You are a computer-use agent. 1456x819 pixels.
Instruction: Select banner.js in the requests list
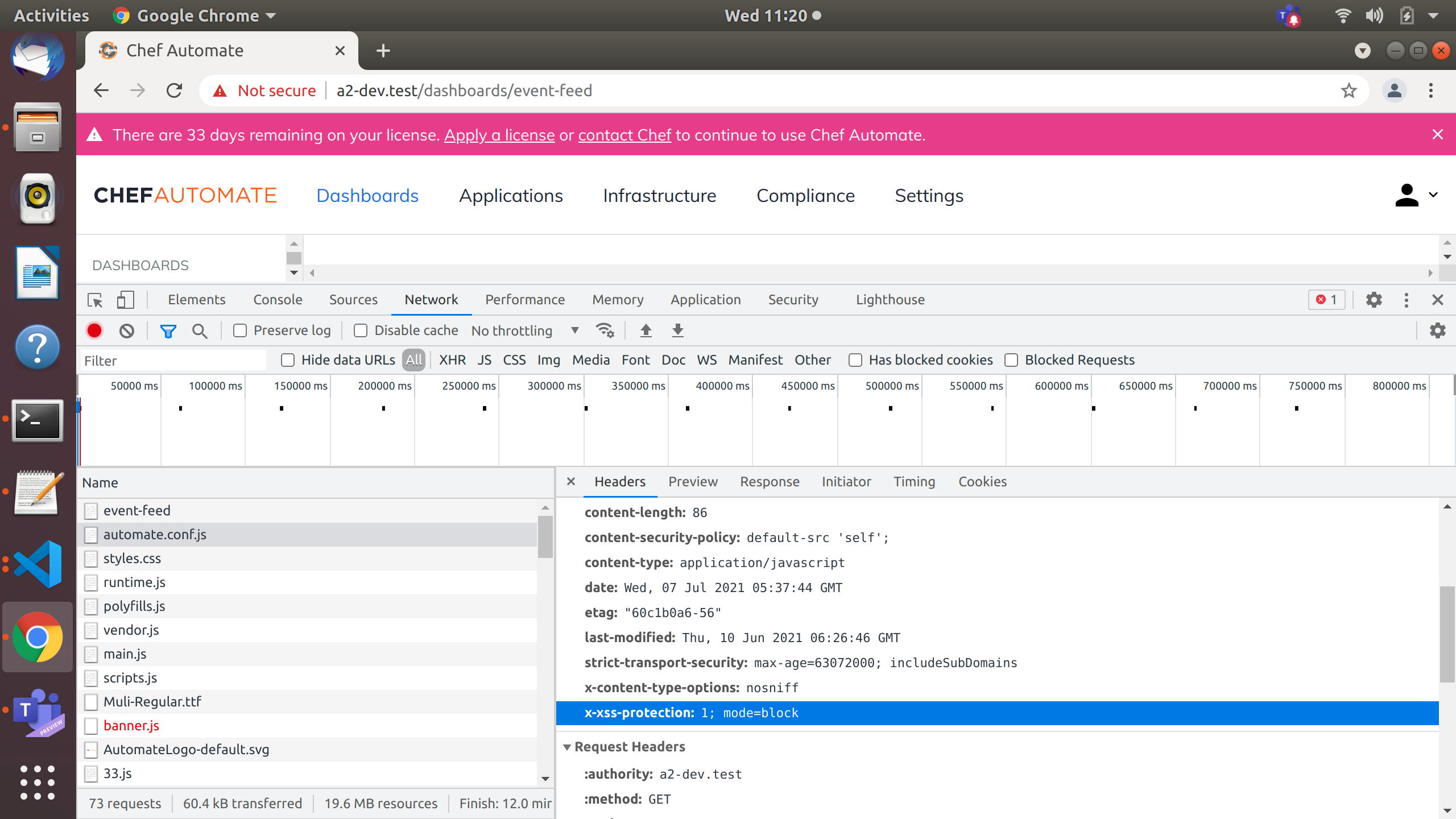point(131,726)
